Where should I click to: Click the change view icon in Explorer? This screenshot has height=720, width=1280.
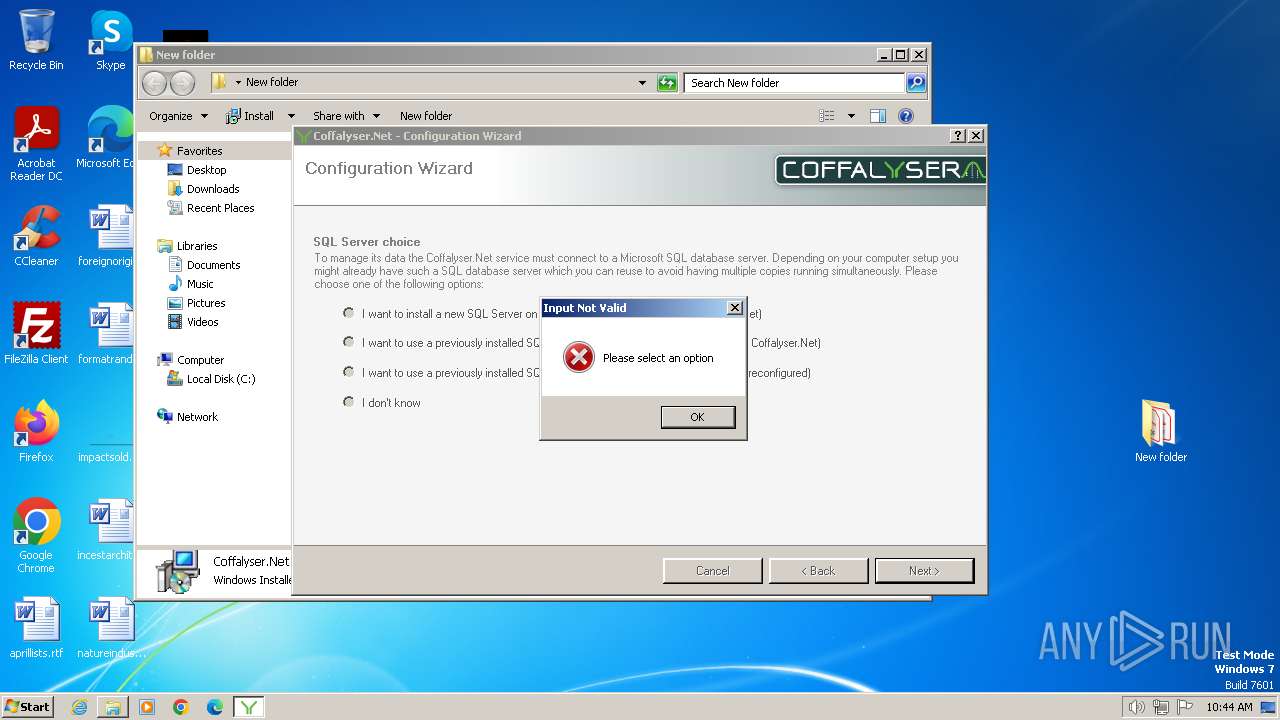tap(827, 116)
